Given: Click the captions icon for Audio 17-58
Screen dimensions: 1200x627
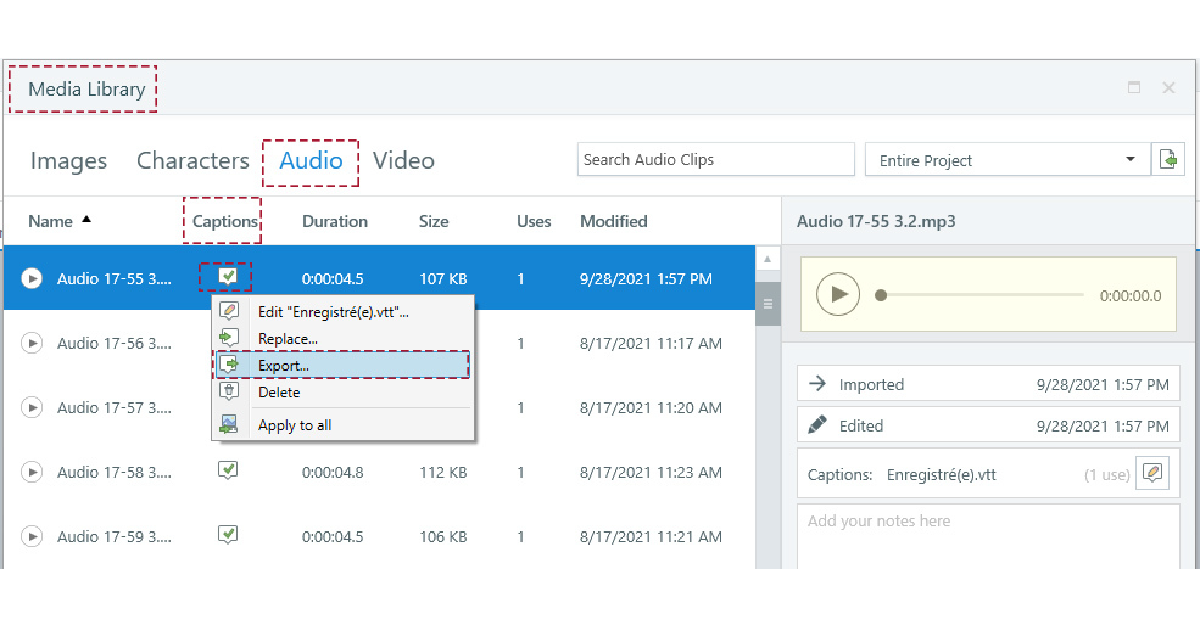Looking at the screenshot, I should tap(228, 470).
